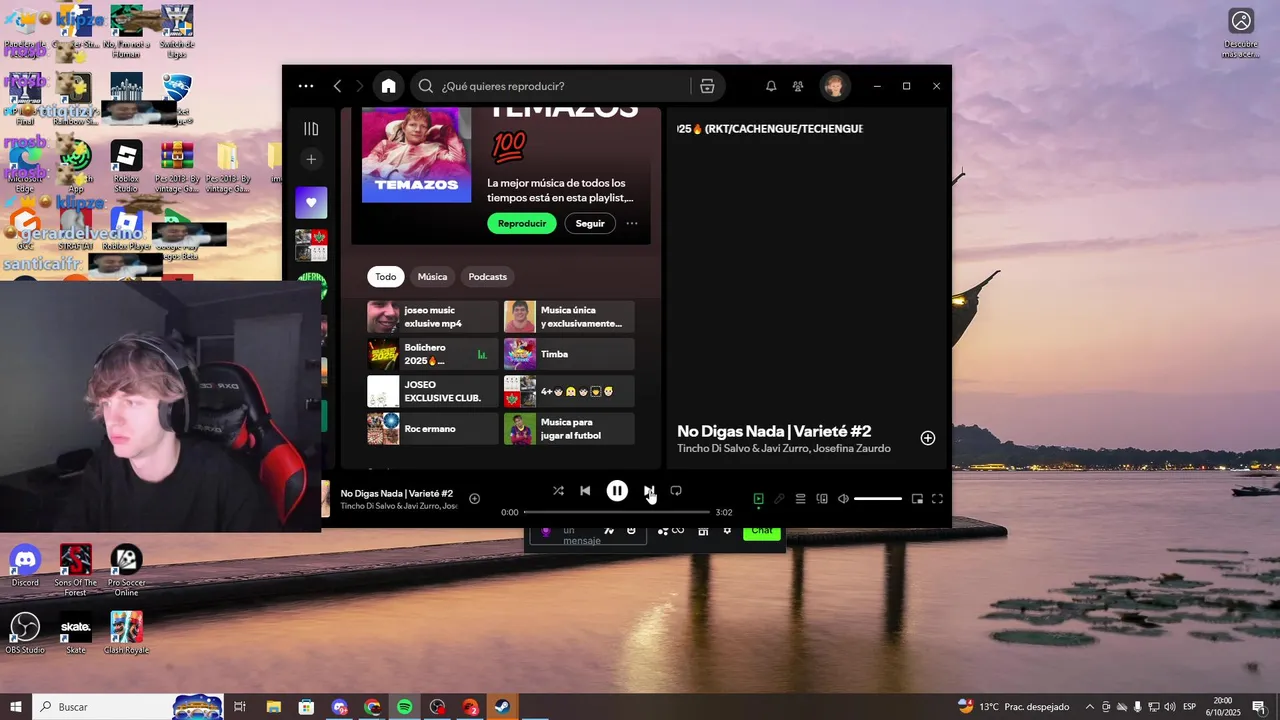1280x720 pixels.
Task: Open Google Chrome from the taskbar
Action: 372,707
